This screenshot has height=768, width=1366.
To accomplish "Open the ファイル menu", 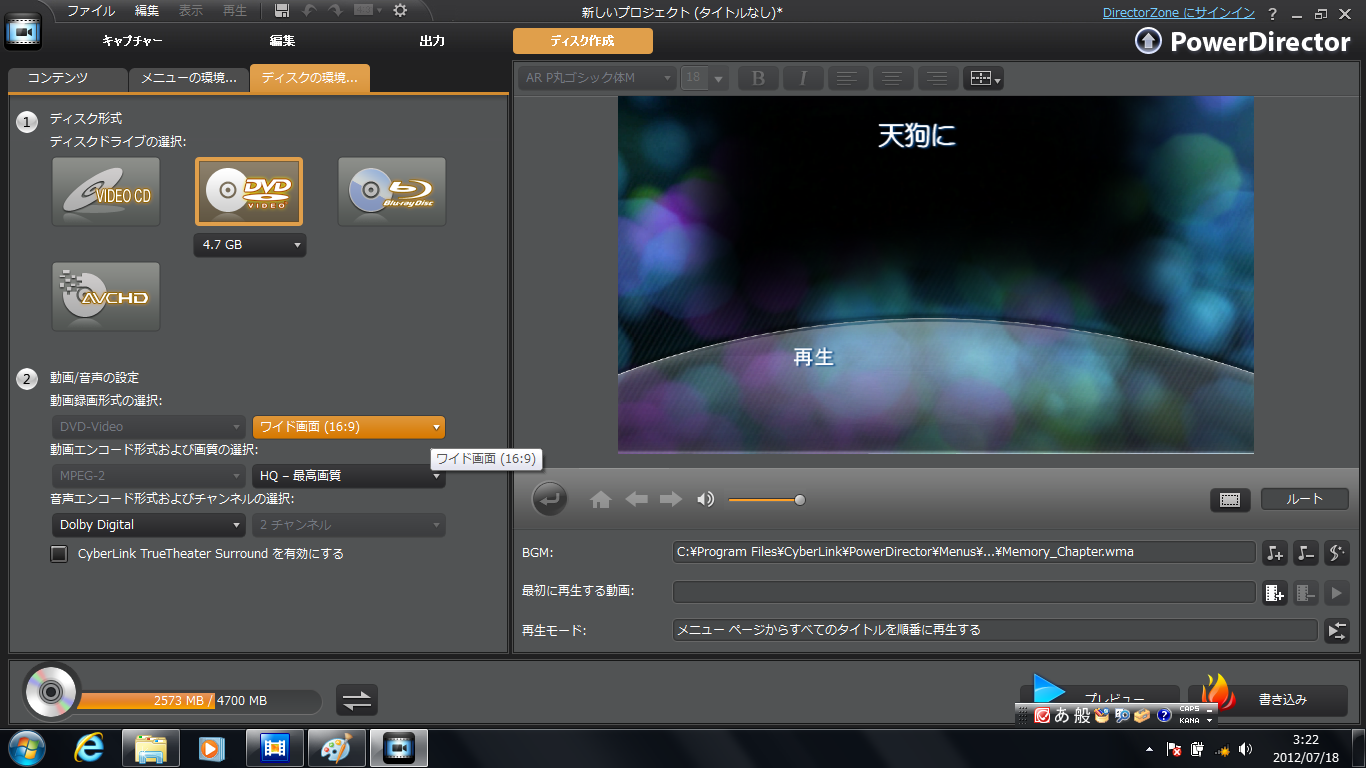I will [90, 11].
